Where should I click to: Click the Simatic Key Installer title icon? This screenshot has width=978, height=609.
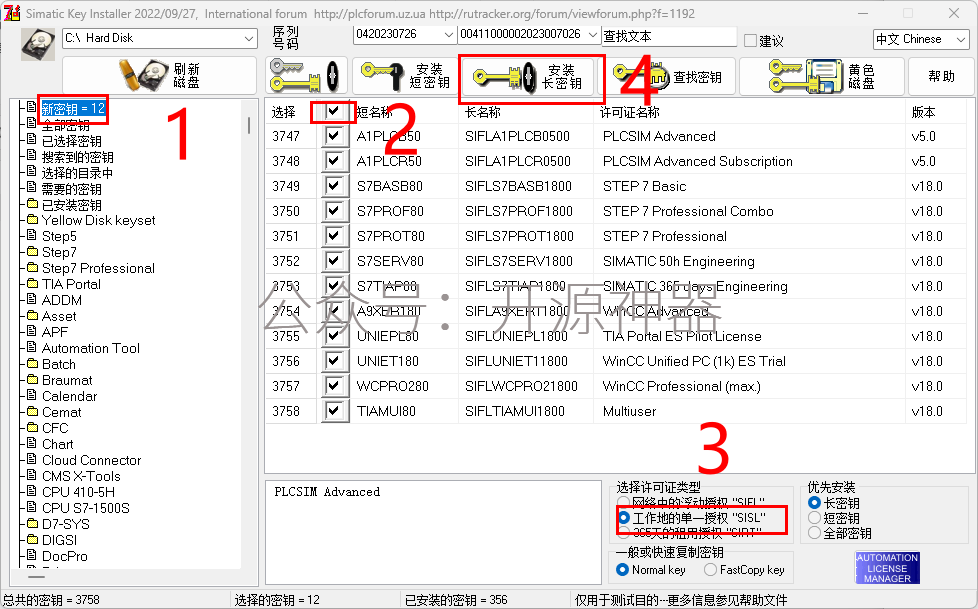(x=12, y=13)
